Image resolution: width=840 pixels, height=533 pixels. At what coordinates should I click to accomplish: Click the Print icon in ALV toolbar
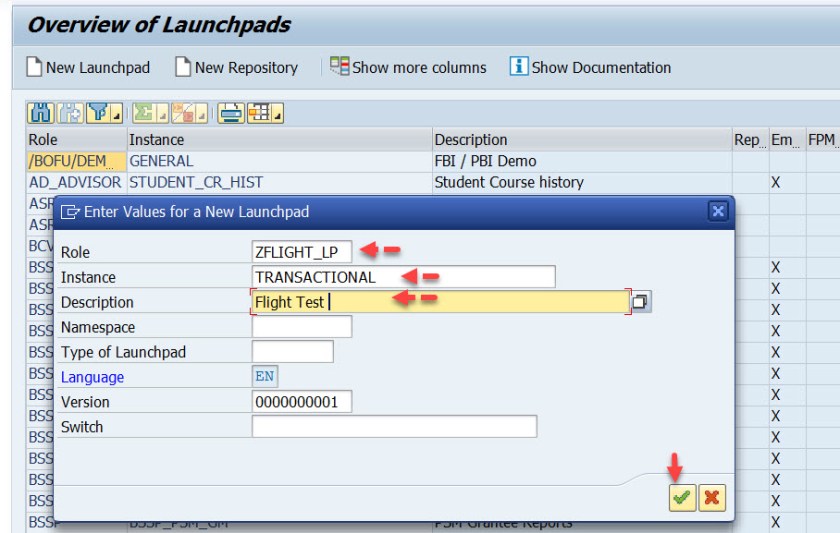[231, 113]
